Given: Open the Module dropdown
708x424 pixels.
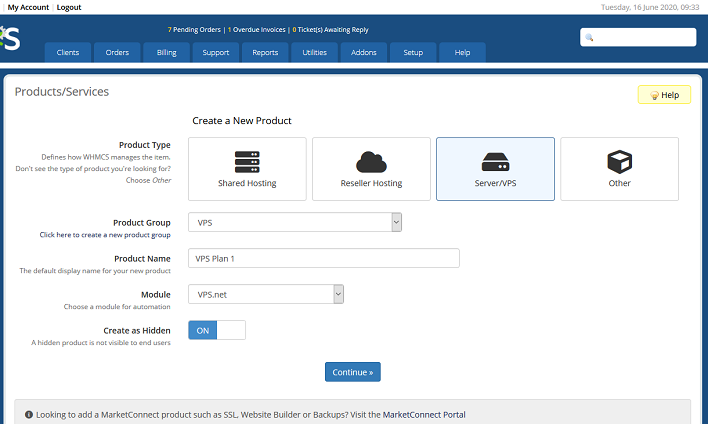Looking at the screenshot, I should pos(266,294).
